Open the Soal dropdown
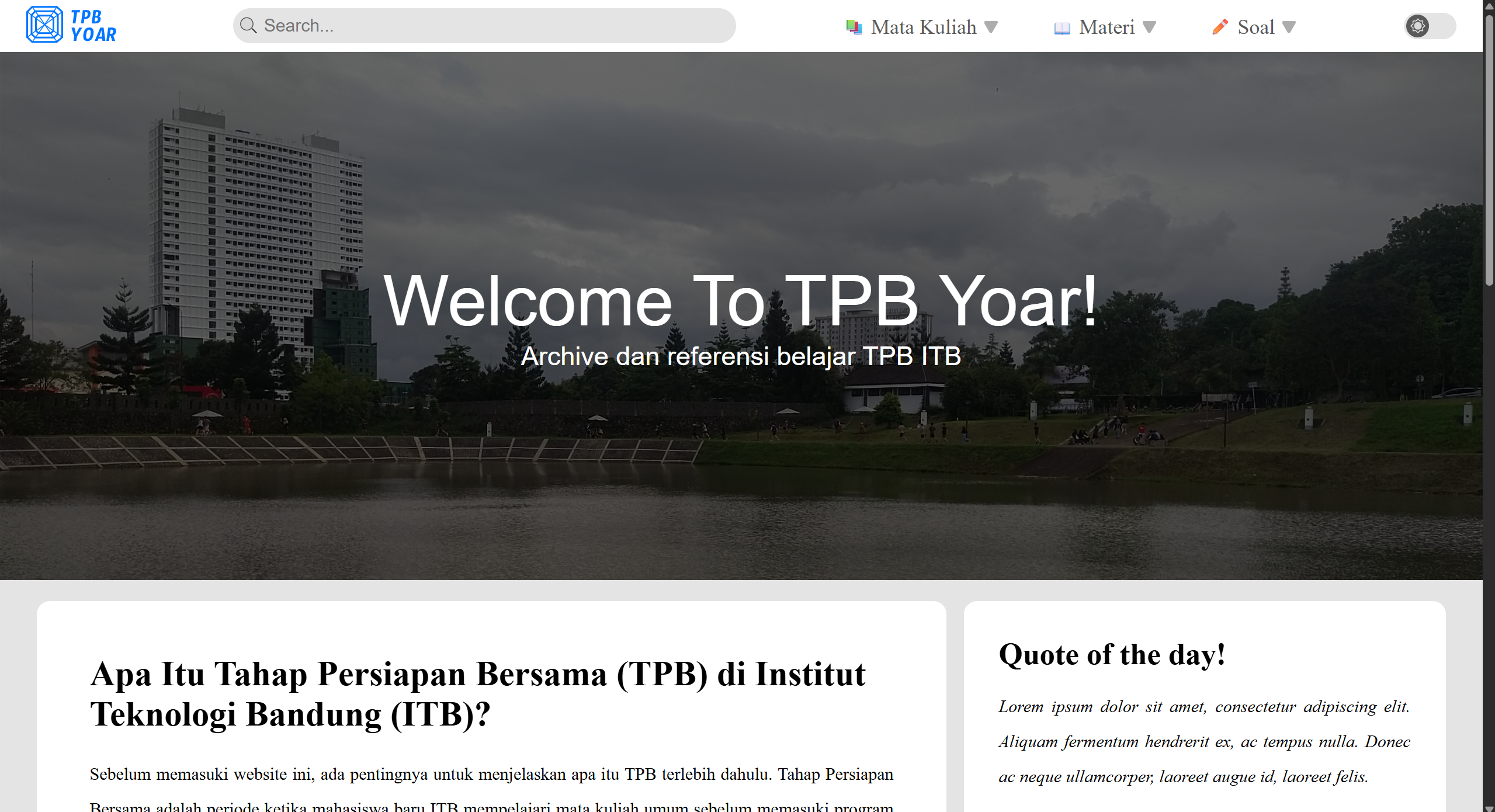The height and width of the screenshot is (812, 1495). 1256,27
